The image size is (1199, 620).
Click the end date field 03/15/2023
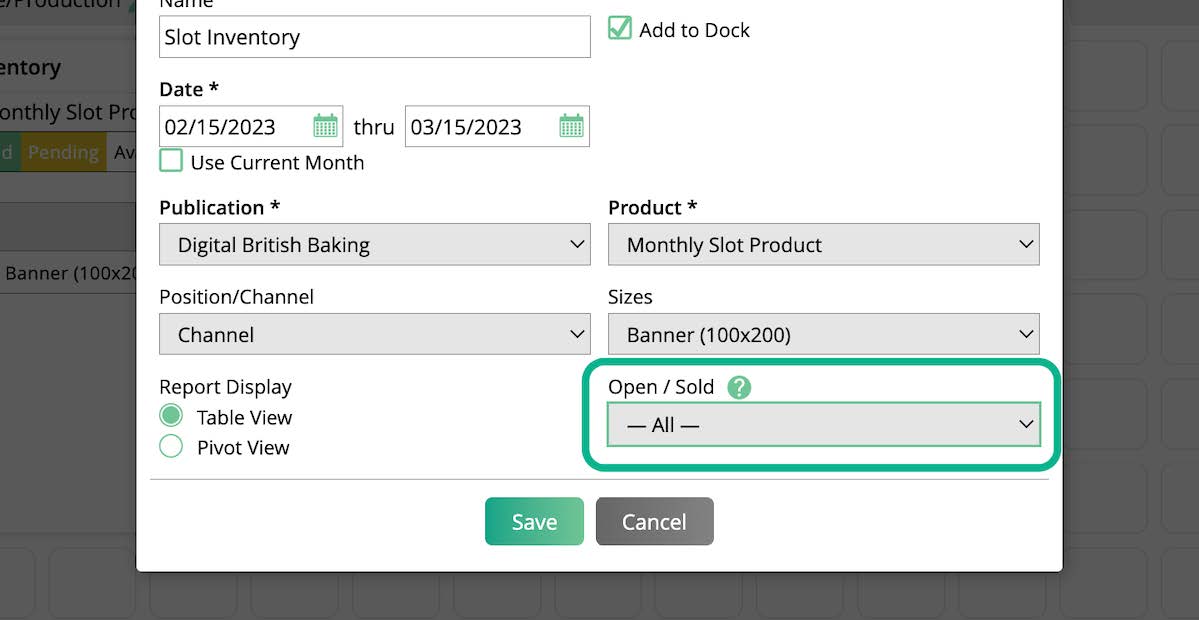tap(480, 127)
